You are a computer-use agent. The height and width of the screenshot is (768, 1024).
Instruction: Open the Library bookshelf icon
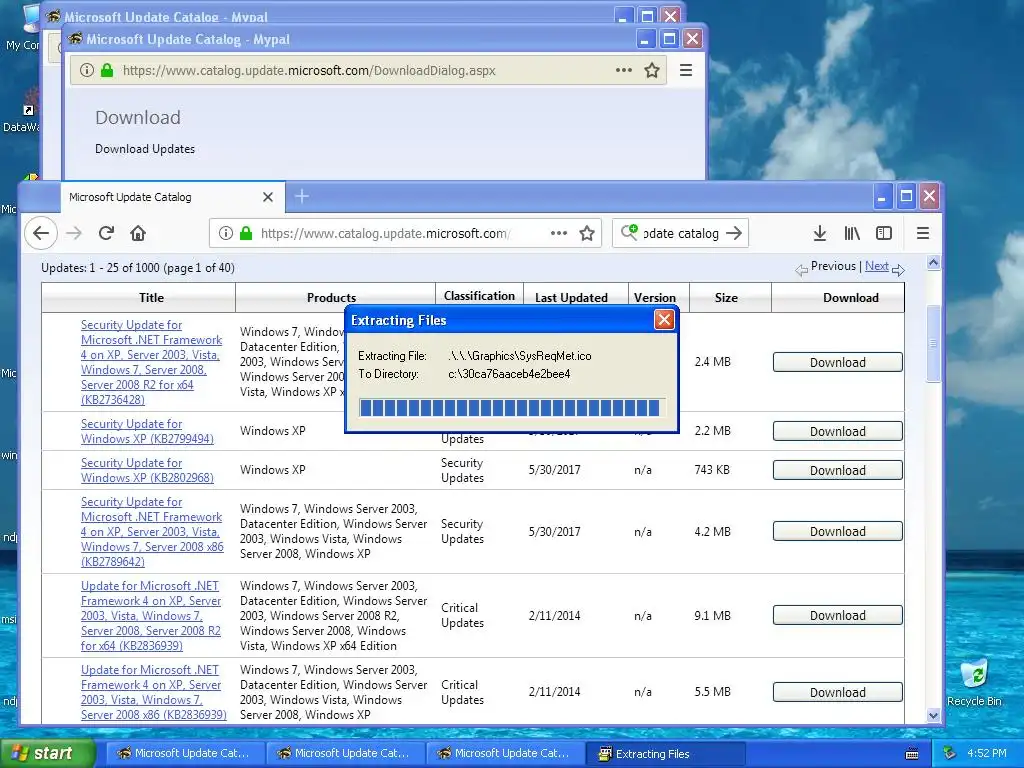point(852,233)
